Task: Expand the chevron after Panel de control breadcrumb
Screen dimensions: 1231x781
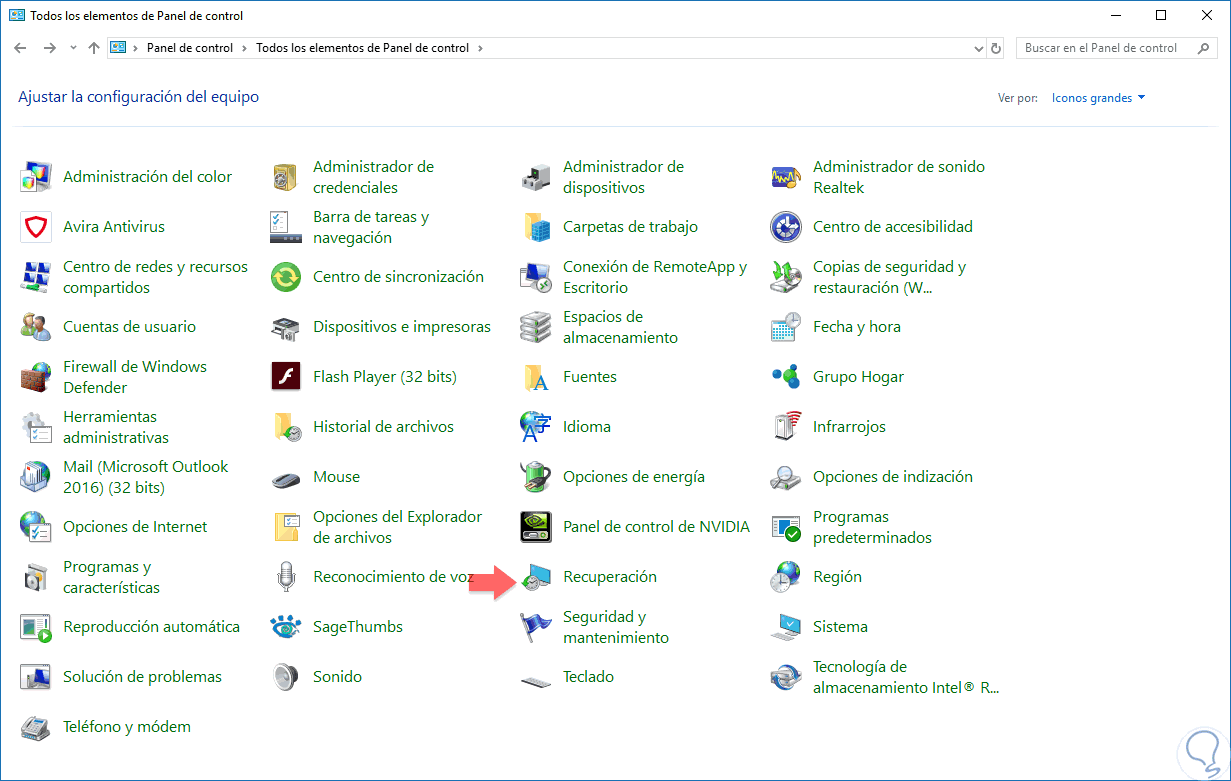Action: click(x=242, y=48)
